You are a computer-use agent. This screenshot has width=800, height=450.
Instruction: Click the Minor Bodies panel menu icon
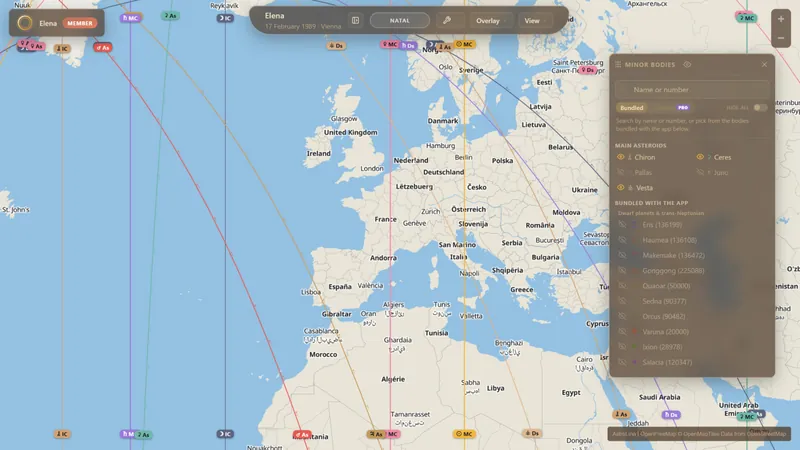point(618,65)
